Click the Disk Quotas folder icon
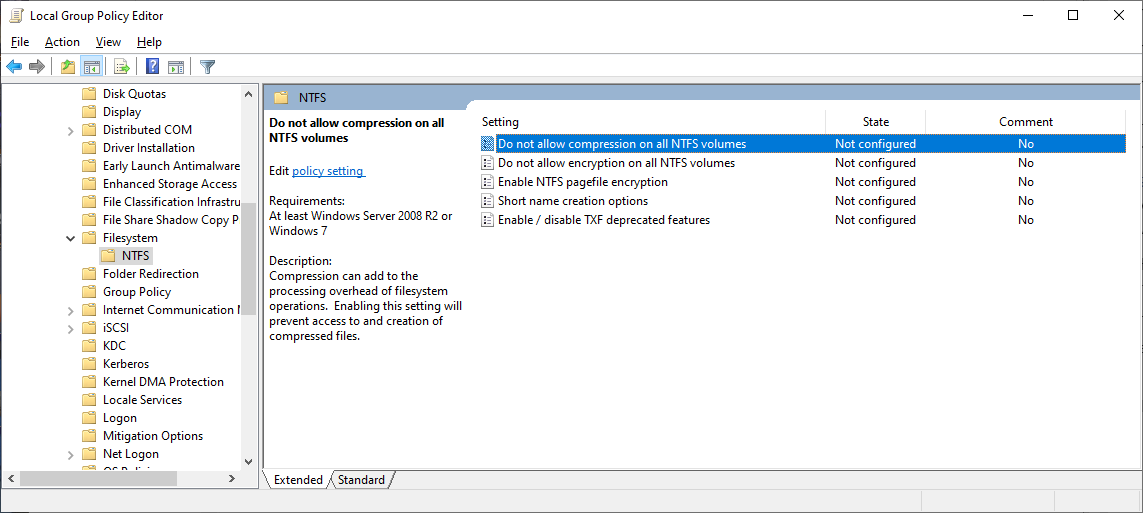This screenshot has width=1143, height=513. (89, 93)
